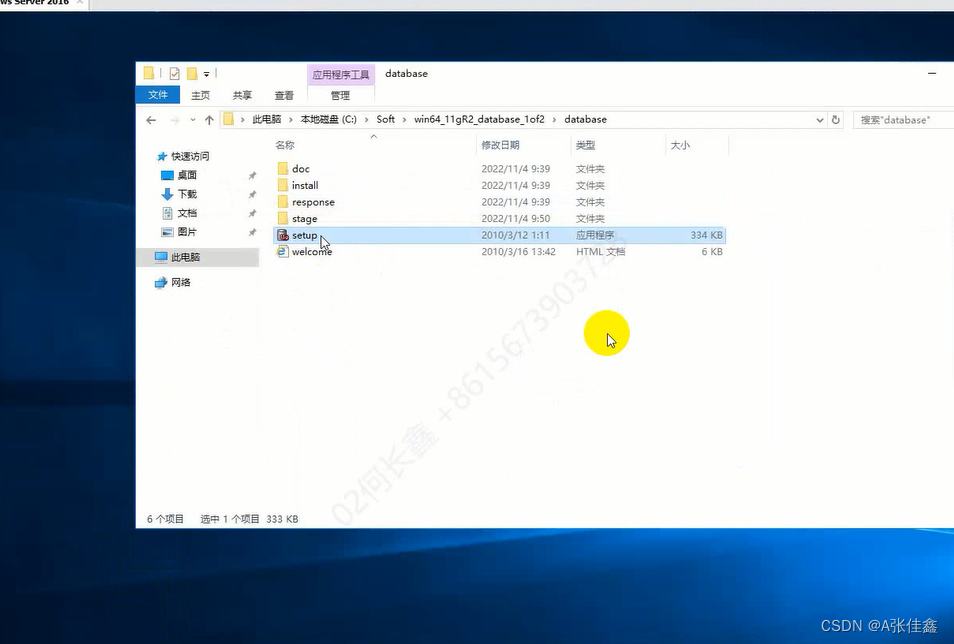
Task: Click inside the search database box
Action: (900, 119)
